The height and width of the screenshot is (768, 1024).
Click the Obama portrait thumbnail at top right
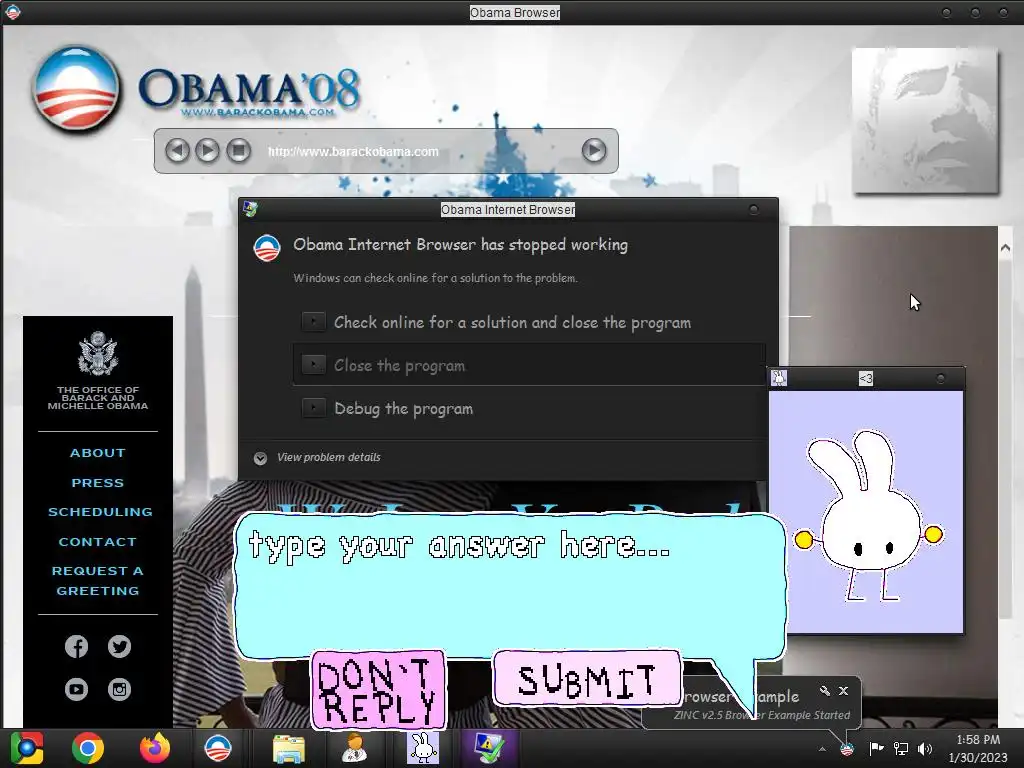(x=925, y=121)
